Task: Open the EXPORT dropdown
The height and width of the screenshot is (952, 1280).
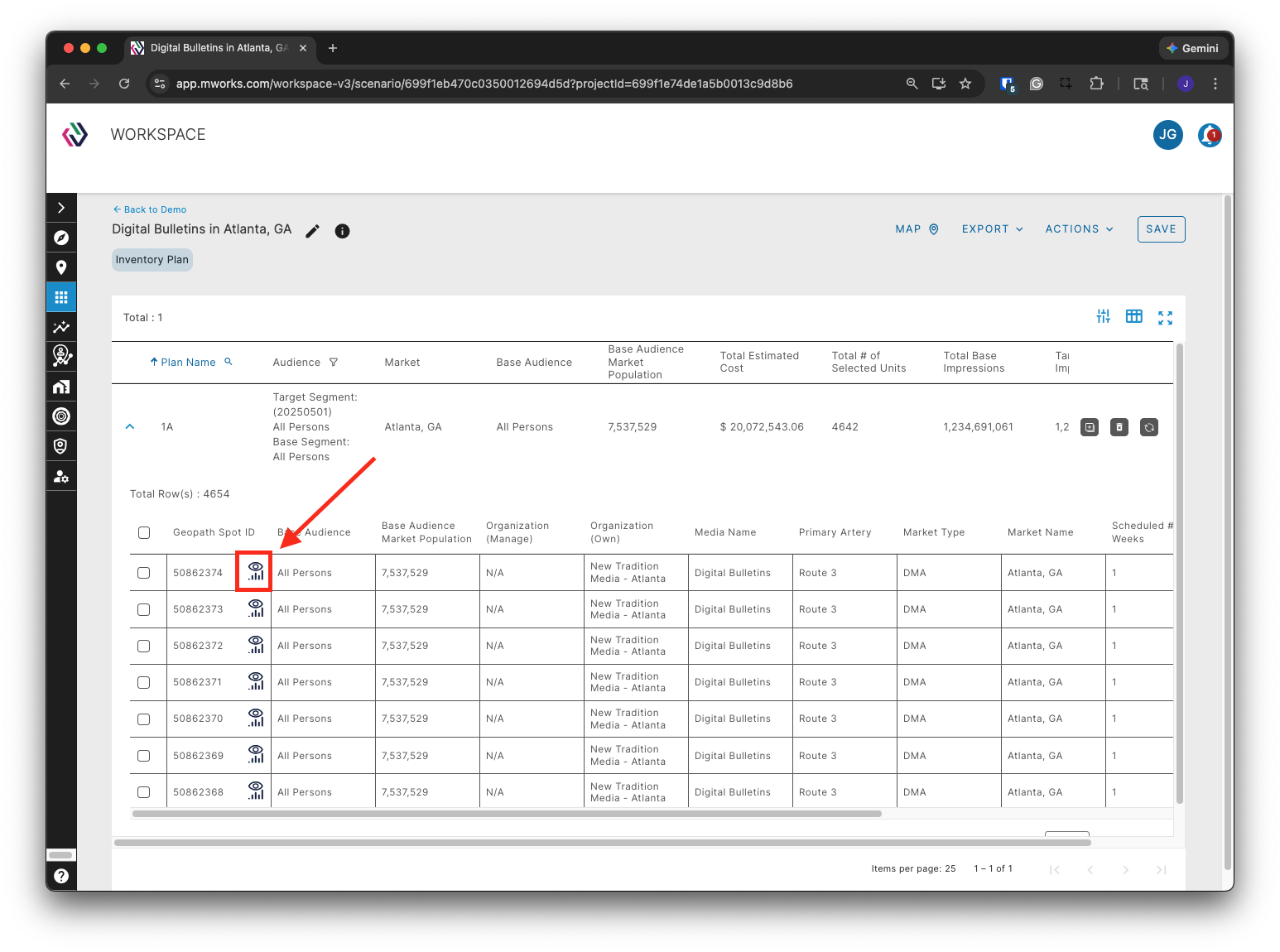Action: pos(993,229)
